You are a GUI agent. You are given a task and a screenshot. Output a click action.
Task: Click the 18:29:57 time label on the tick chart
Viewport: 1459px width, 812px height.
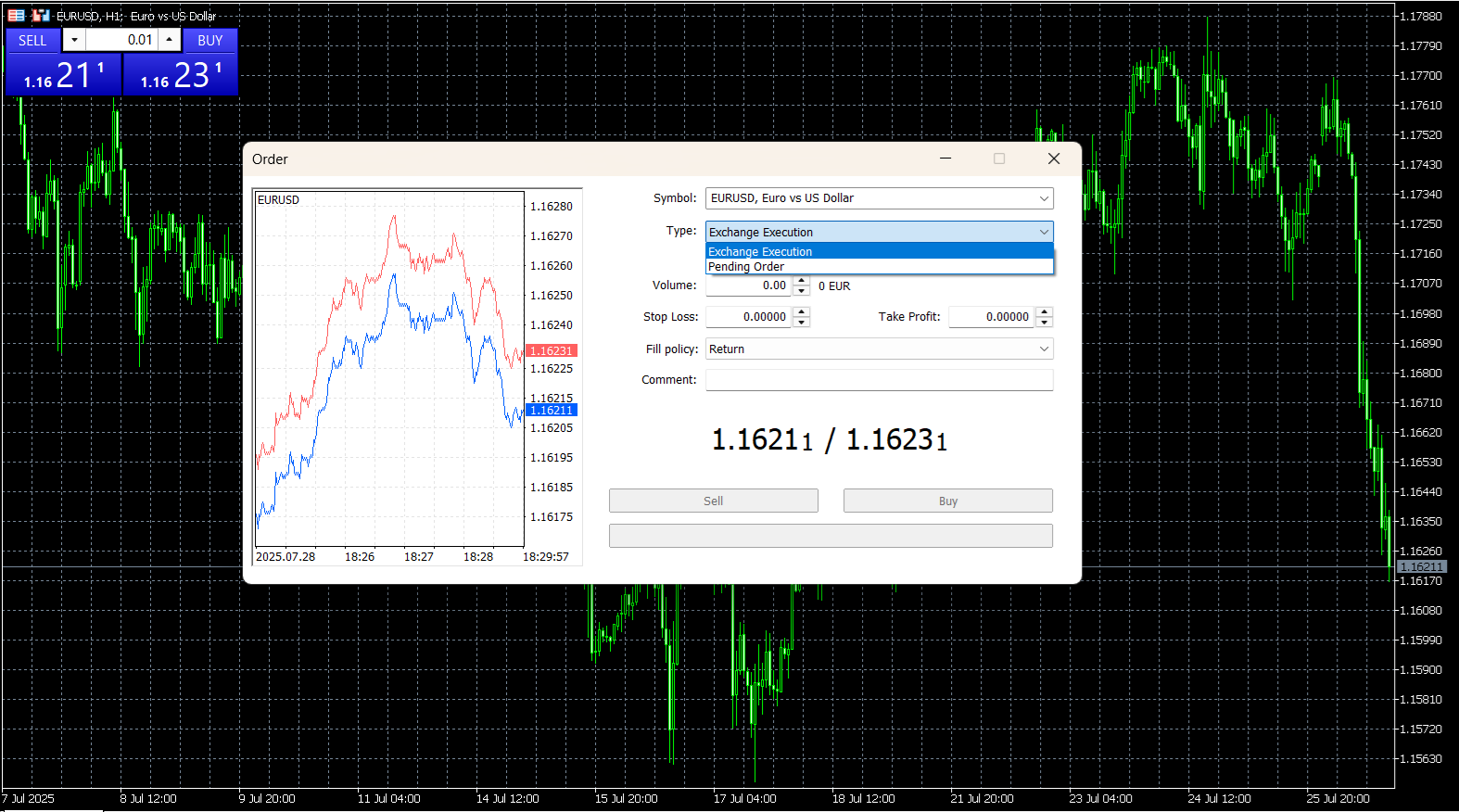(546, 556)
